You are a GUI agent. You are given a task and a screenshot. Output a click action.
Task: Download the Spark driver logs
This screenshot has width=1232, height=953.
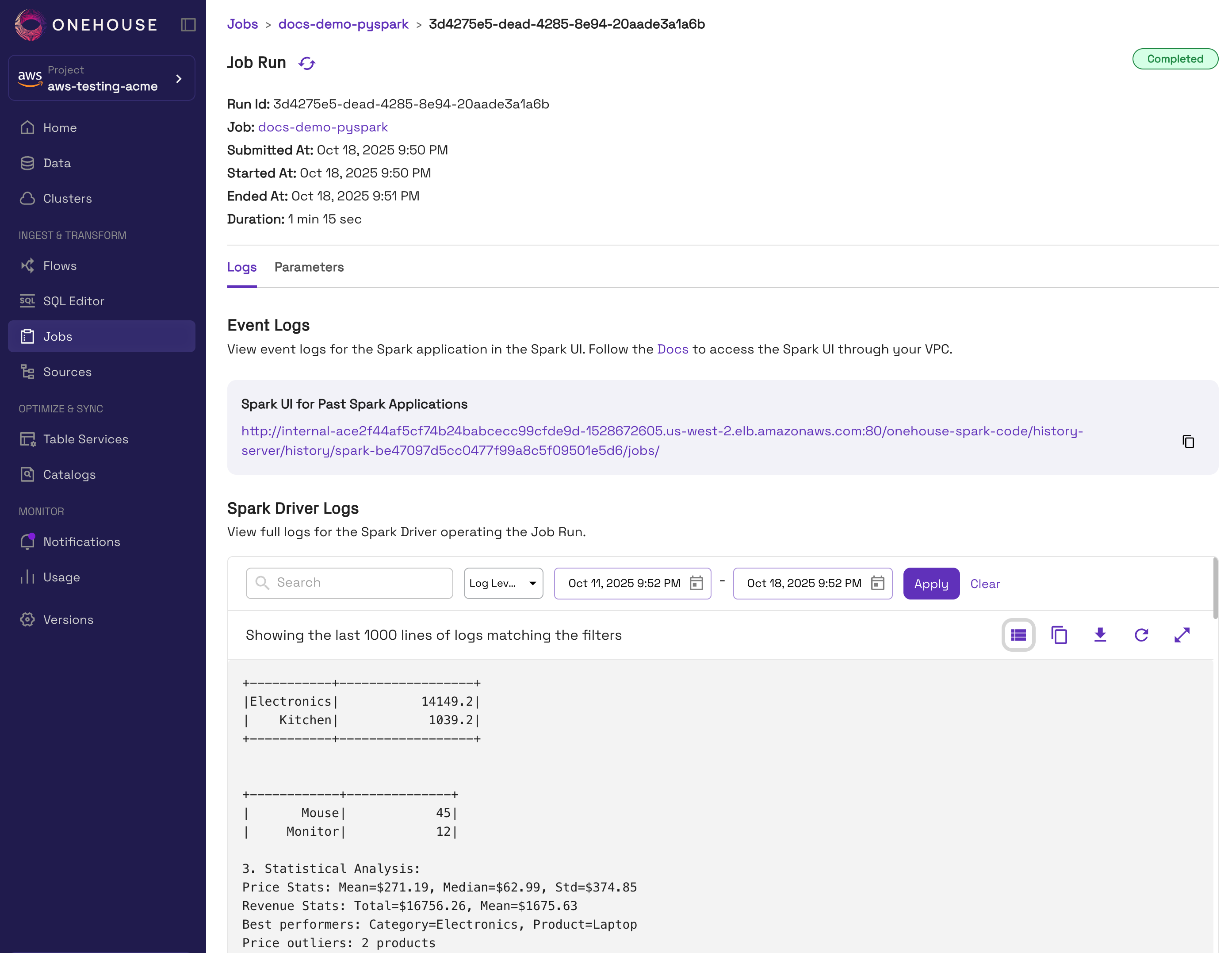click(x=1100, y=635)
